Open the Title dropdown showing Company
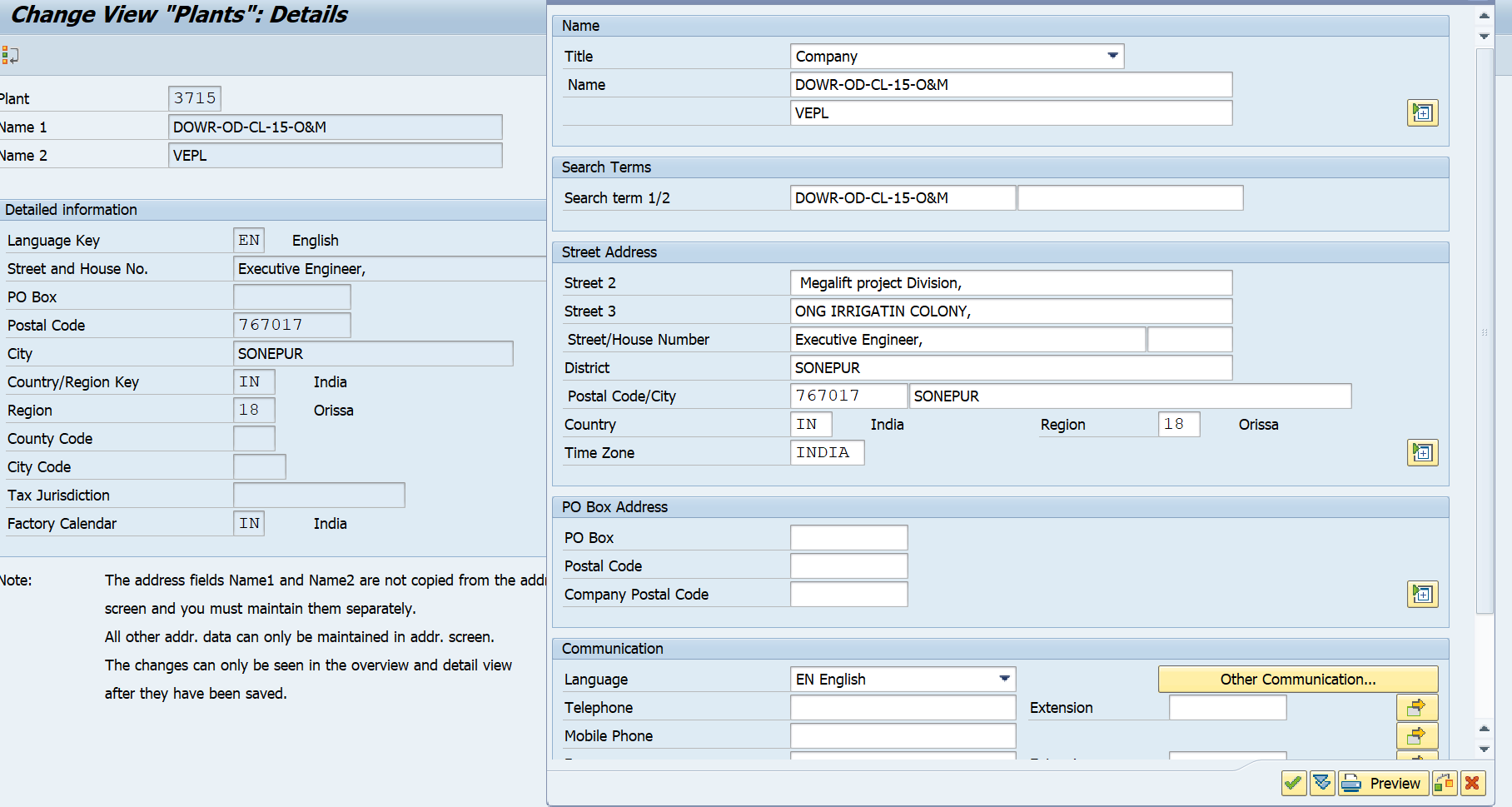Viewport: 1512px width, 807px height. (1112, 57)
